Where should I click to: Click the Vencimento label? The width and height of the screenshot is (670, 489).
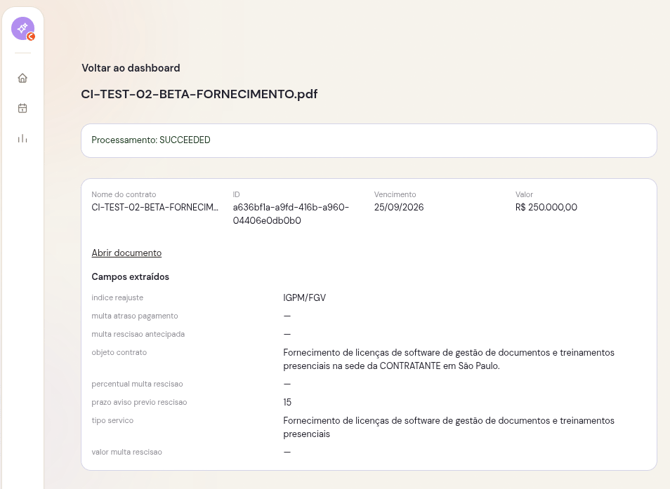pyautogui.click(x=395, y=194)
